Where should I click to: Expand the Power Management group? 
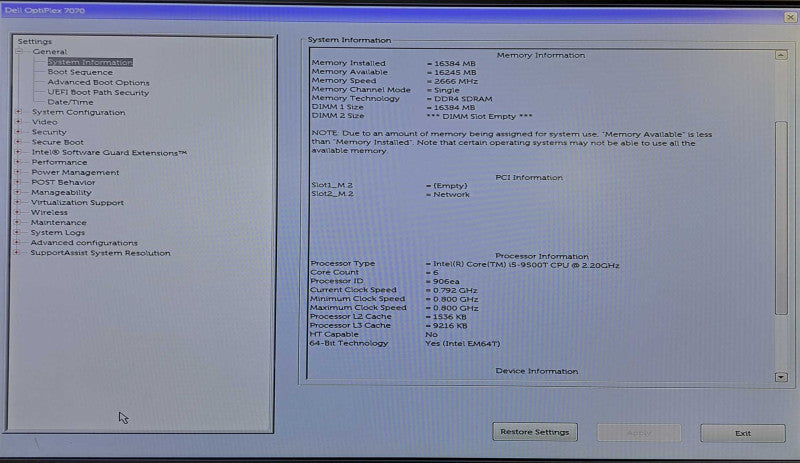[18, 172]
